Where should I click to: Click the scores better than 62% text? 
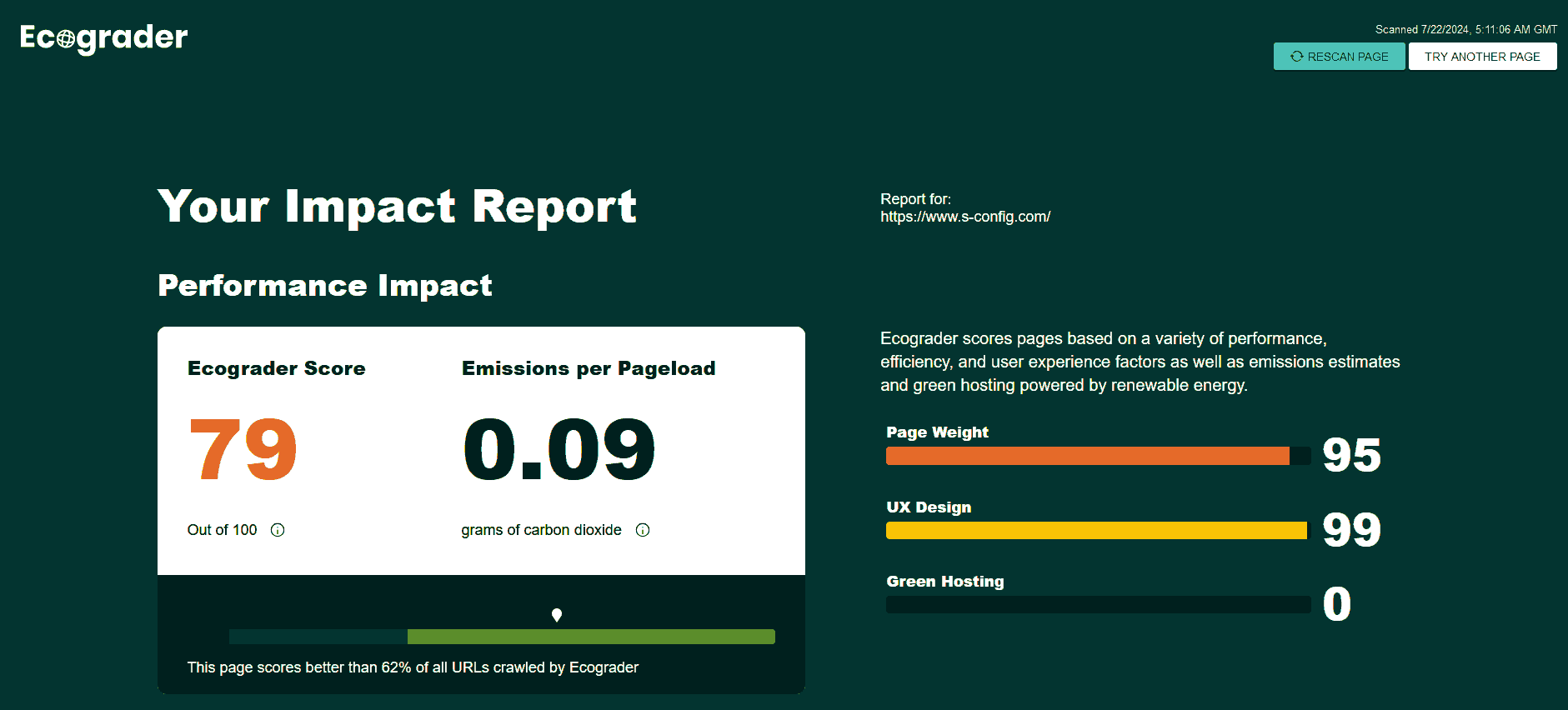point(413,667)
